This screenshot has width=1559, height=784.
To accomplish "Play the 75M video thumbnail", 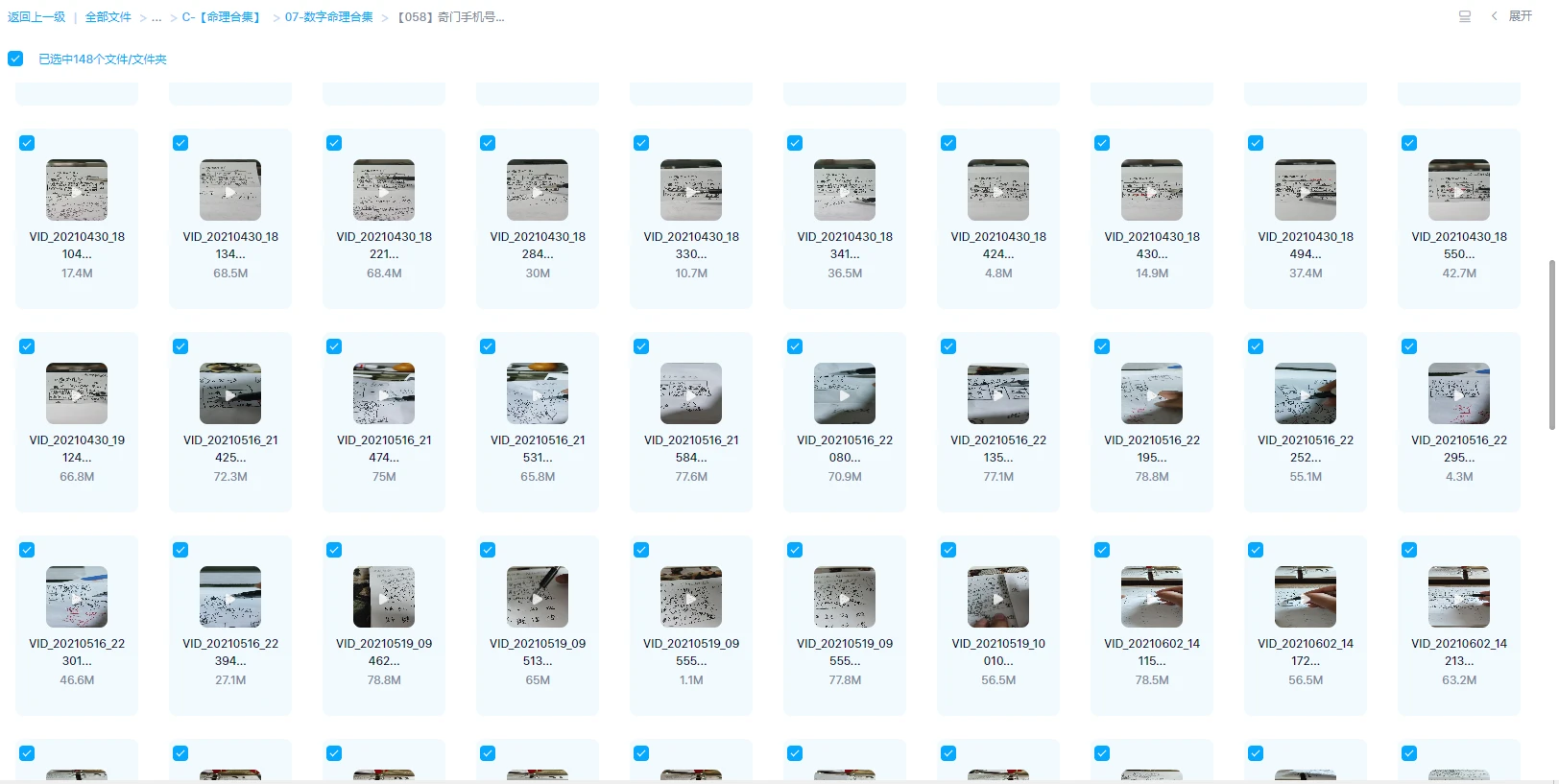I will pos(384,393).
